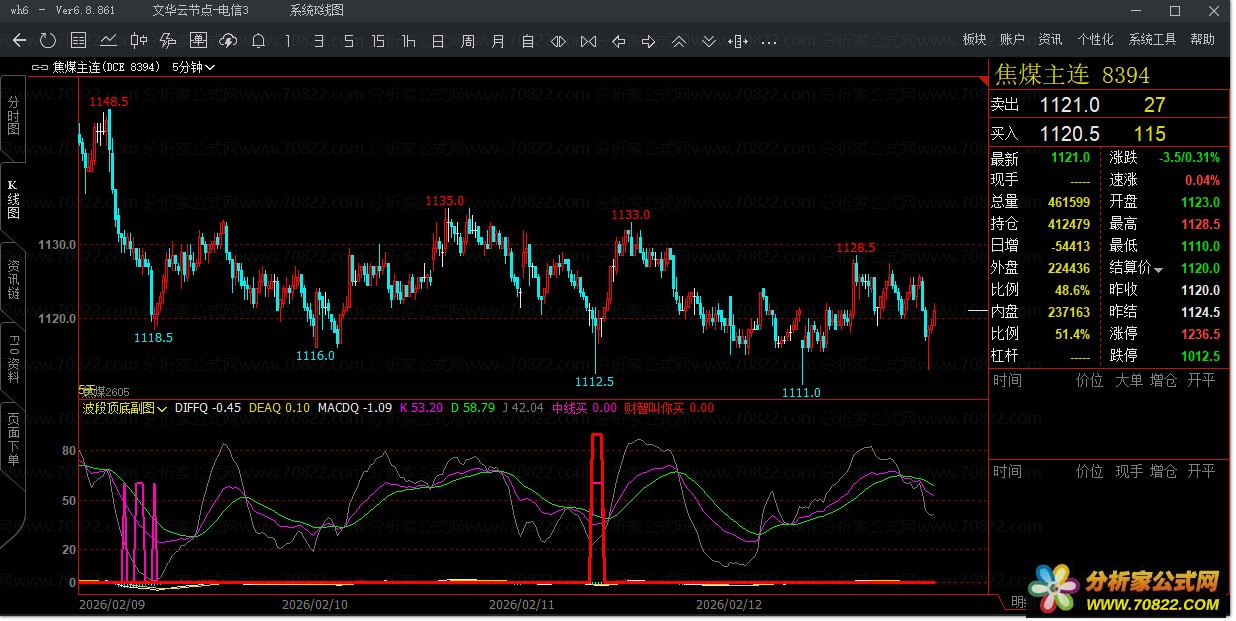Click the candlestick chart icon

(138, 41)
